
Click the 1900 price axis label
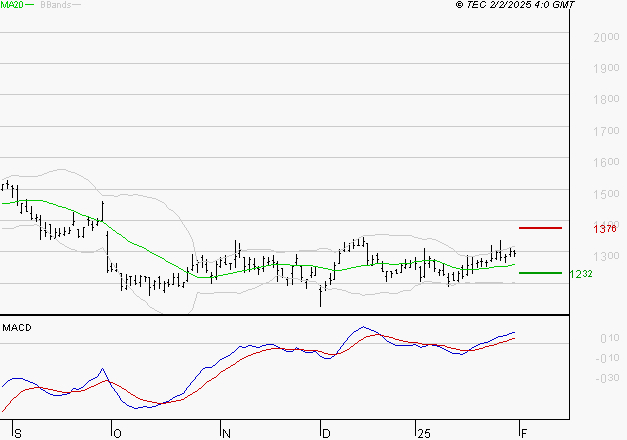[606, 68]
